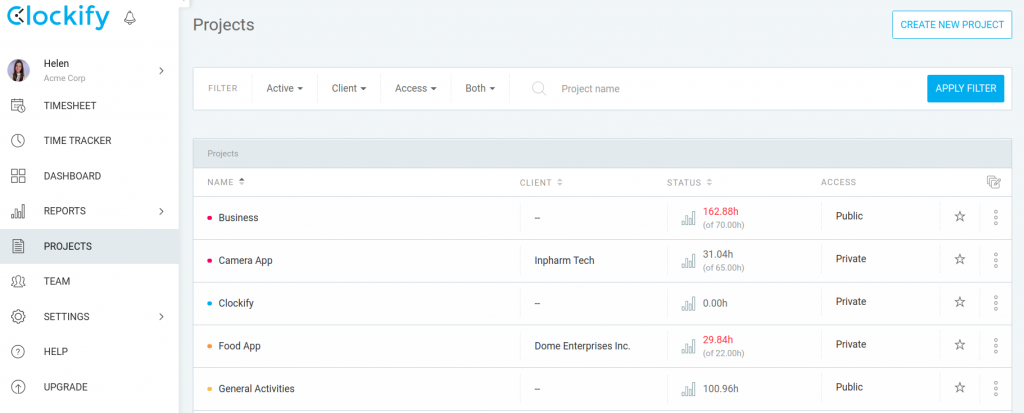Favorite the Camera App project star
Image resolution: width=1024 pixels, height=413 pixels.
pyautogui.click(x=960, y=259)
